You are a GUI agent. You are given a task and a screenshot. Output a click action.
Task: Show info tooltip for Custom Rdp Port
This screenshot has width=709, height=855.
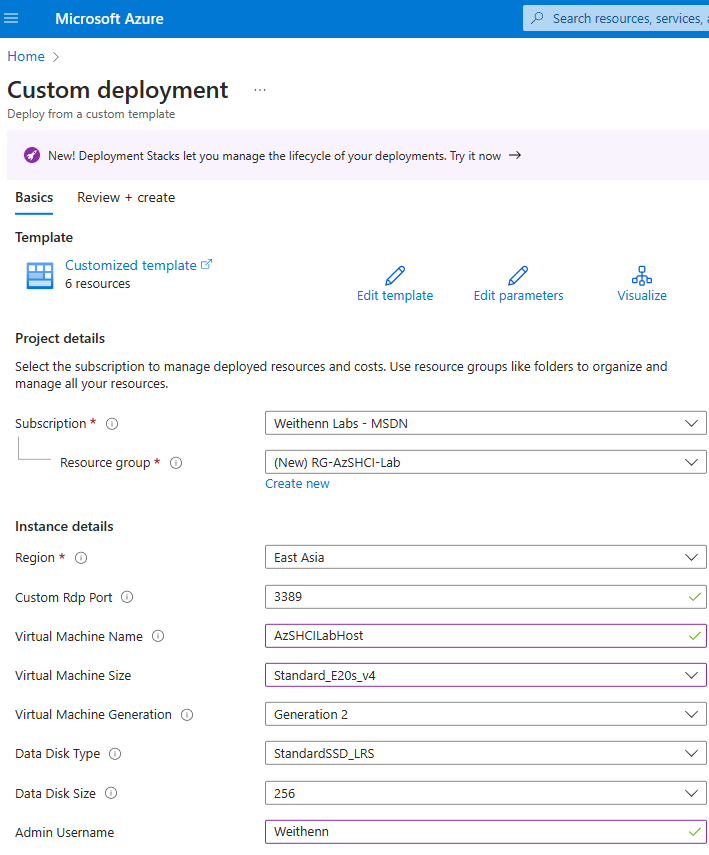[x=127, y=597]
